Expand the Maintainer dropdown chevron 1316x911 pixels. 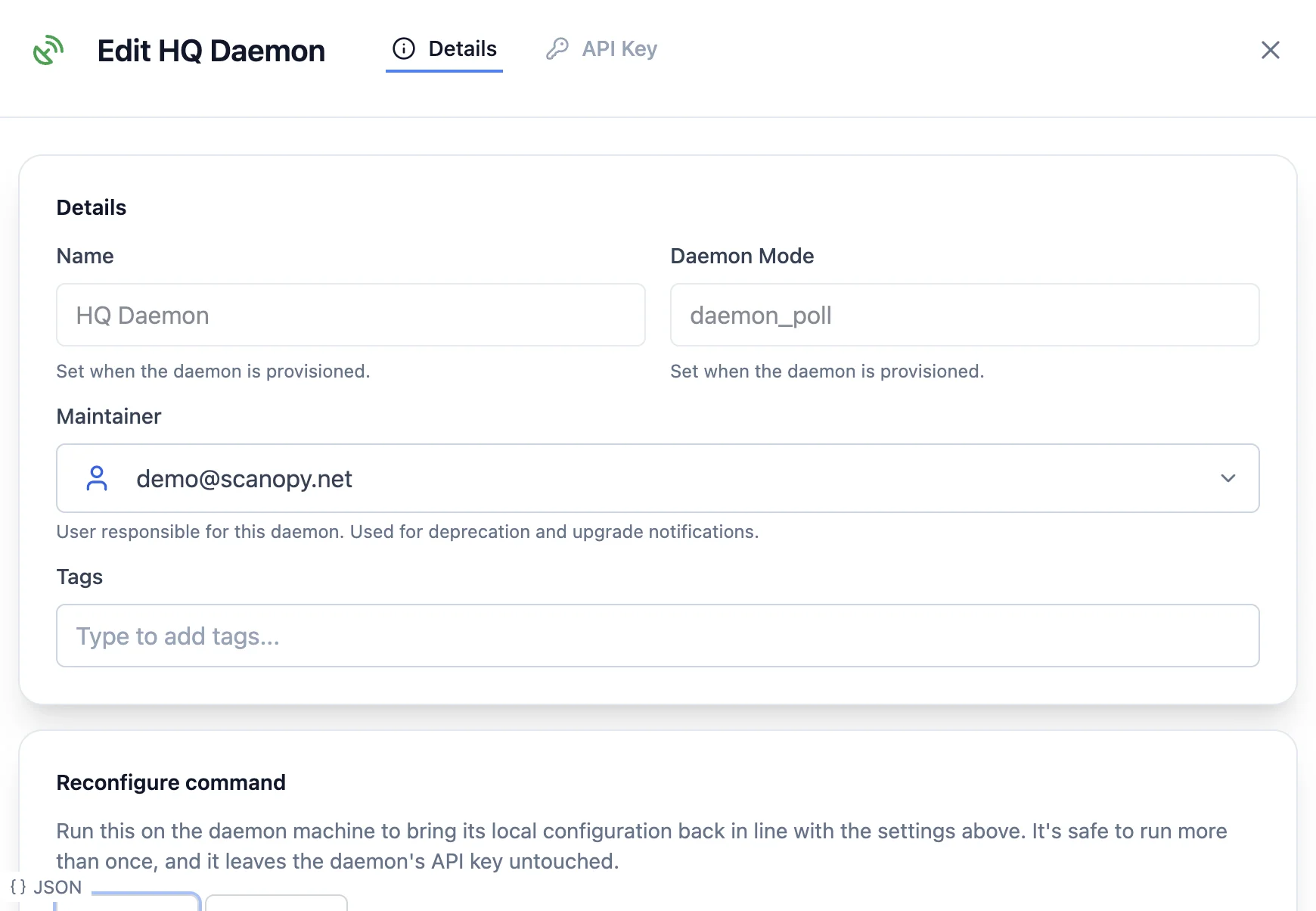[1228, 478]
